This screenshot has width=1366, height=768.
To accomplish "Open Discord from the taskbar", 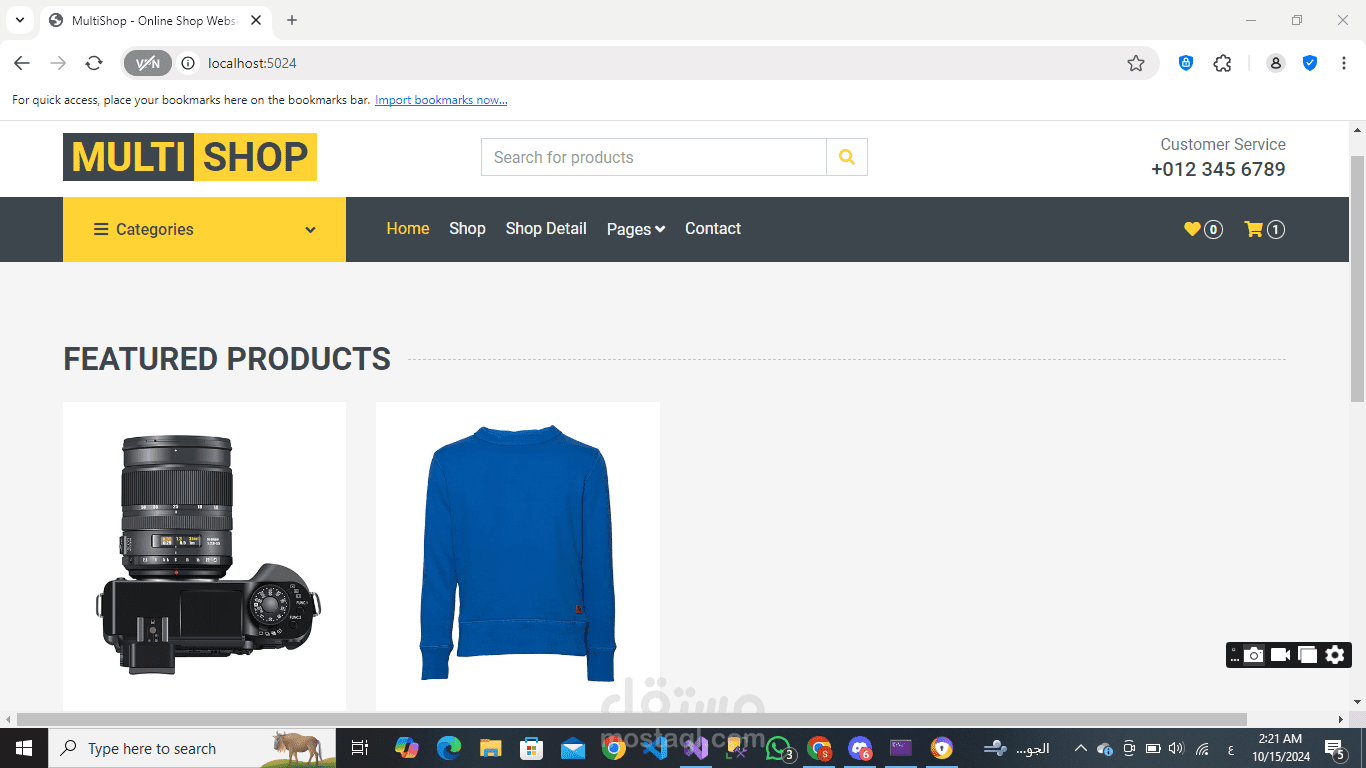I will click(860, 748).
